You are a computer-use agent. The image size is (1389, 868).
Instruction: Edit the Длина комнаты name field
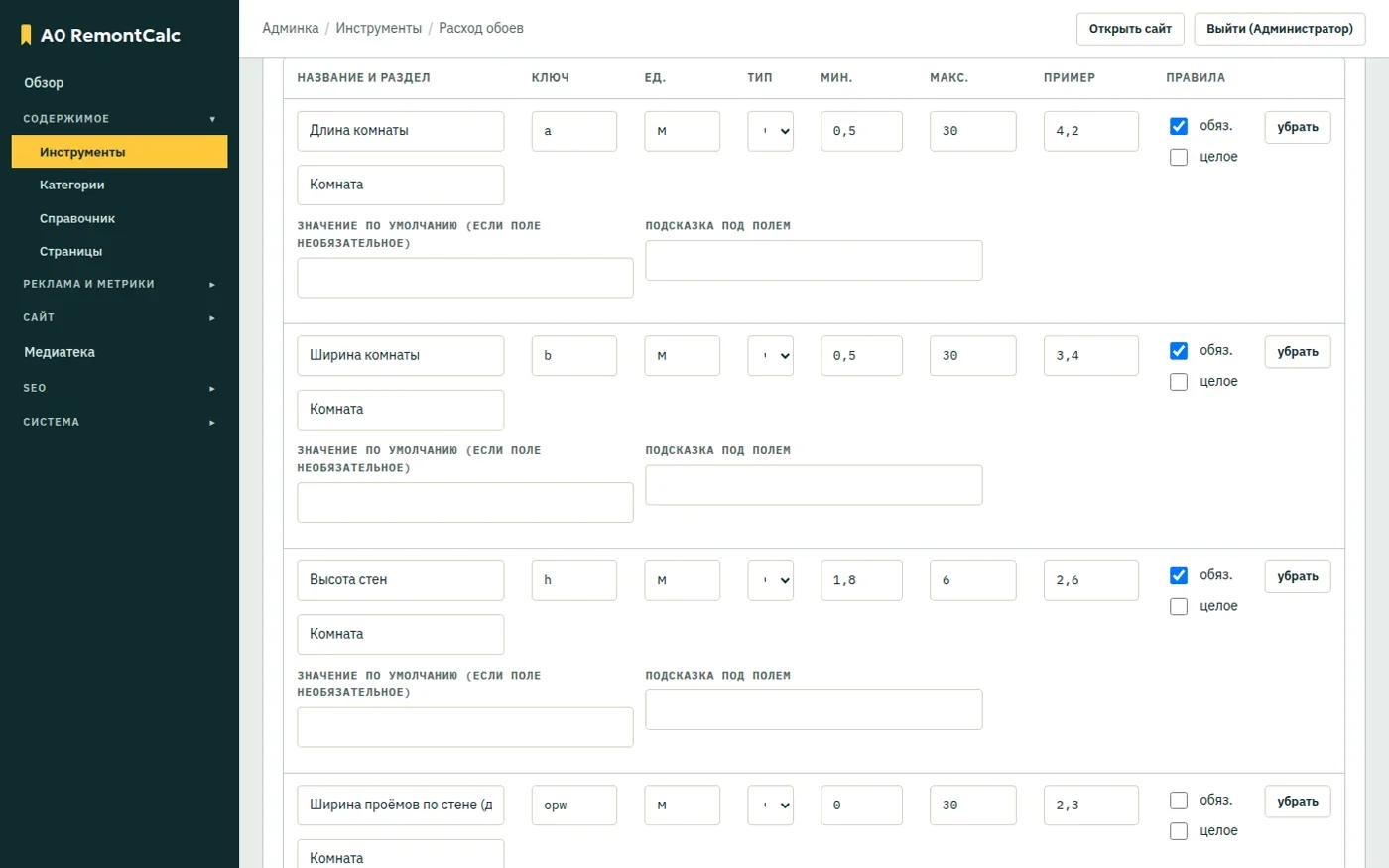point(401,131)
